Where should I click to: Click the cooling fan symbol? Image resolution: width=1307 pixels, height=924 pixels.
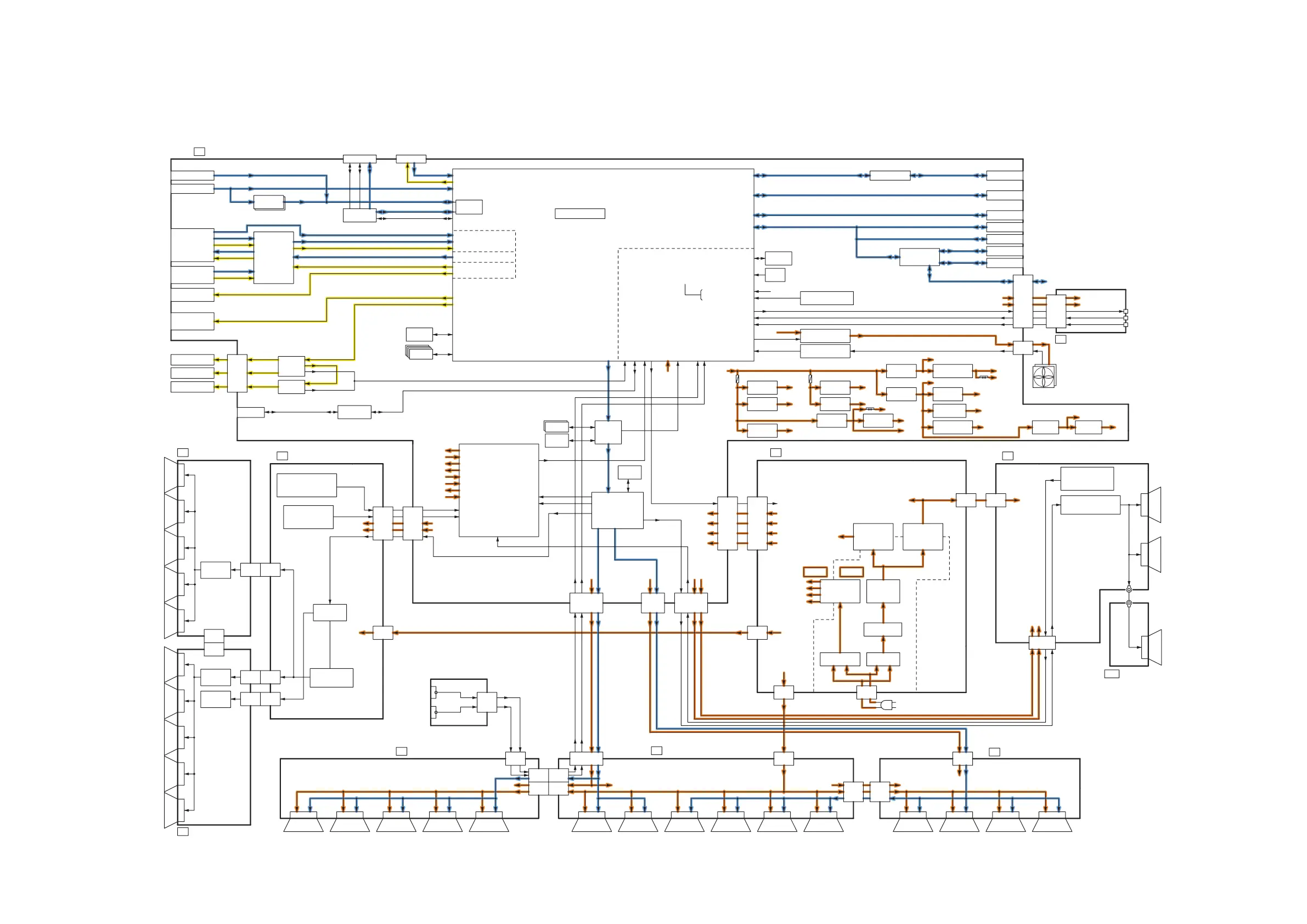coord(1044,376)
